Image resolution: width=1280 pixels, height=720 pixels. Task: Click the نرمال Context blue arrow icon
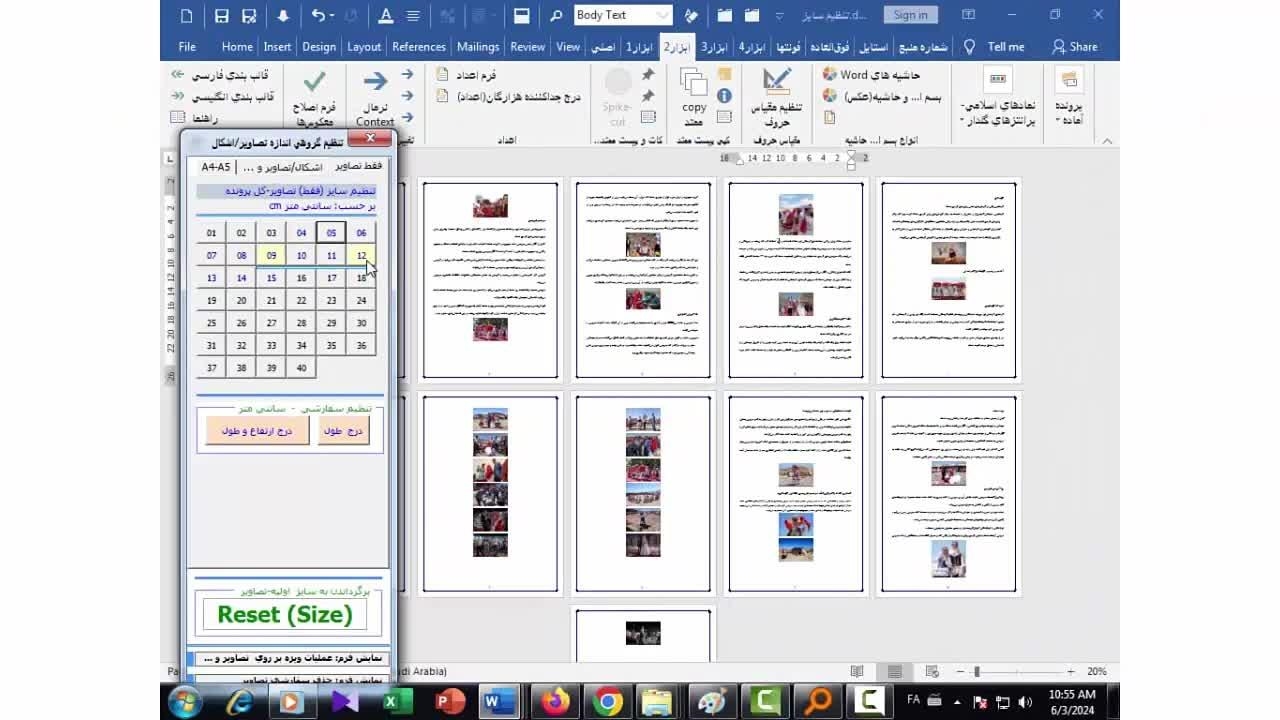click(375, 82)
